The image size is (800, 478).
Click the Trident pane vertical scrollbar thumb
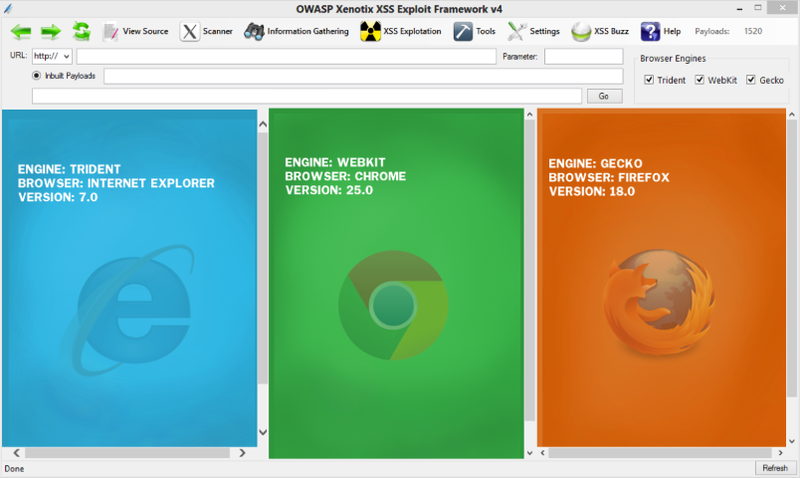pyautogui.click(x=263, y=258)
